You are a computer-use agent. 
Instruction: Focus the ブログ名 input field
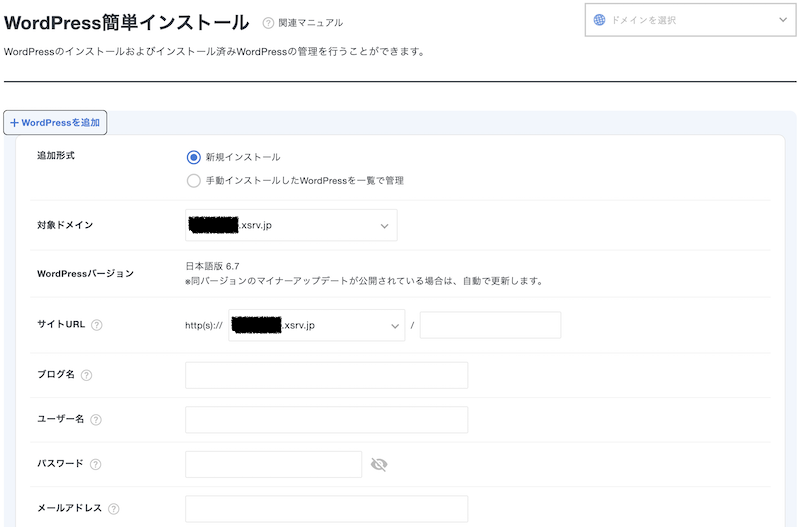pos(327,375)
